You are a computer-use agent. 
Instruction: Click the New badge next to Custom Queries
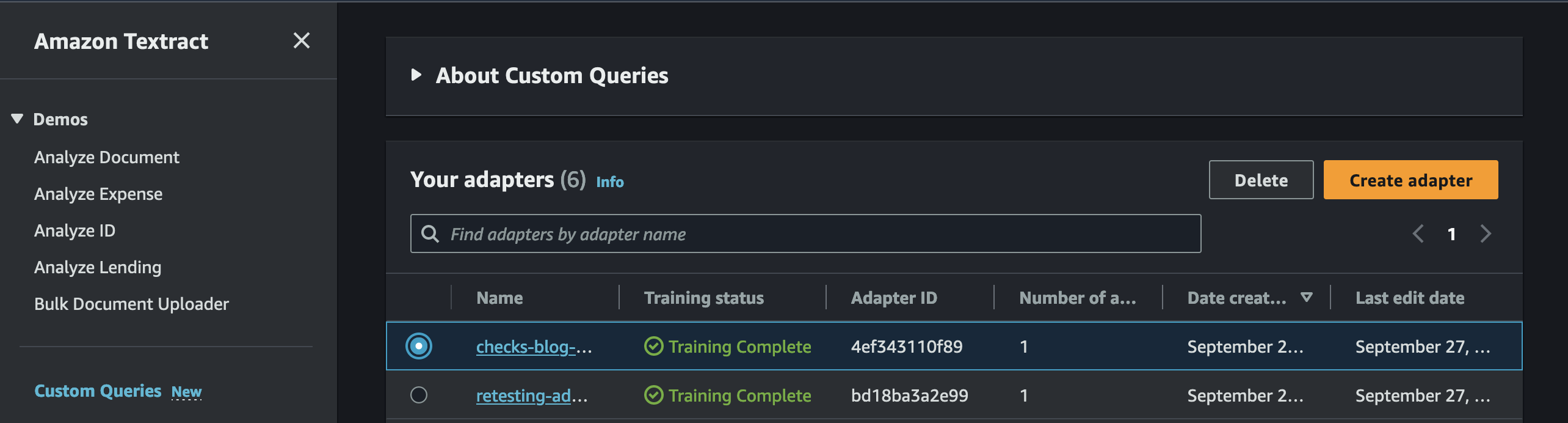pos(186,391)
